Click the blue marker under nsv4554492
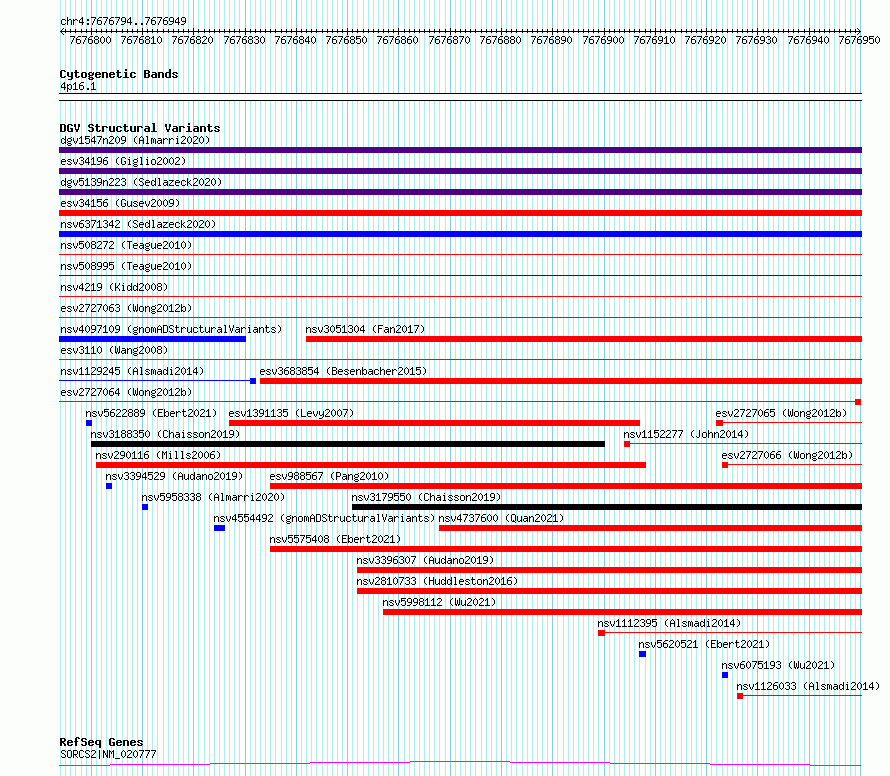Screen dimensions: 890x776 tap(220, 528)
